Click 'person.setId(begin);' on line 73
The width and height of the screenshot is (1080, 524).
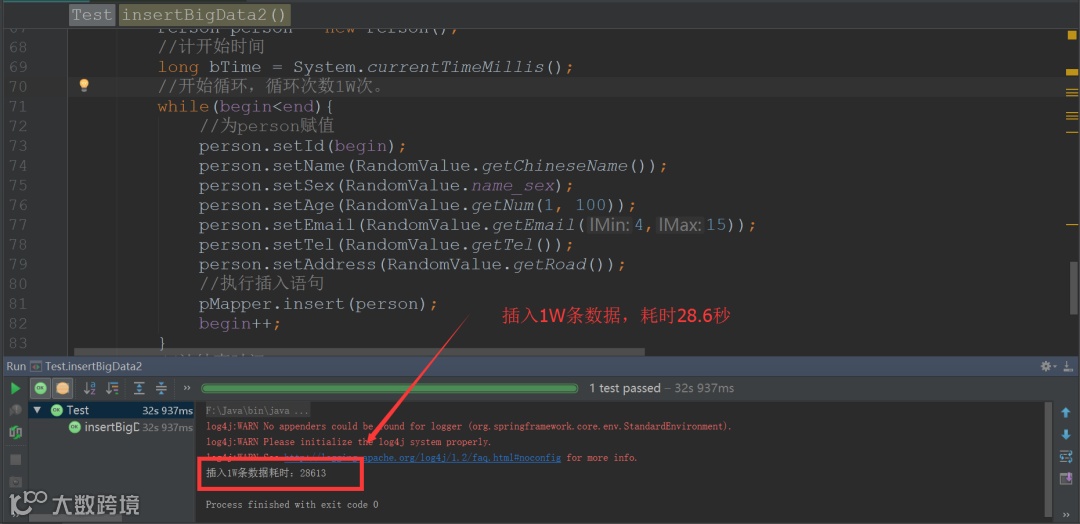[x=303, y=147]
